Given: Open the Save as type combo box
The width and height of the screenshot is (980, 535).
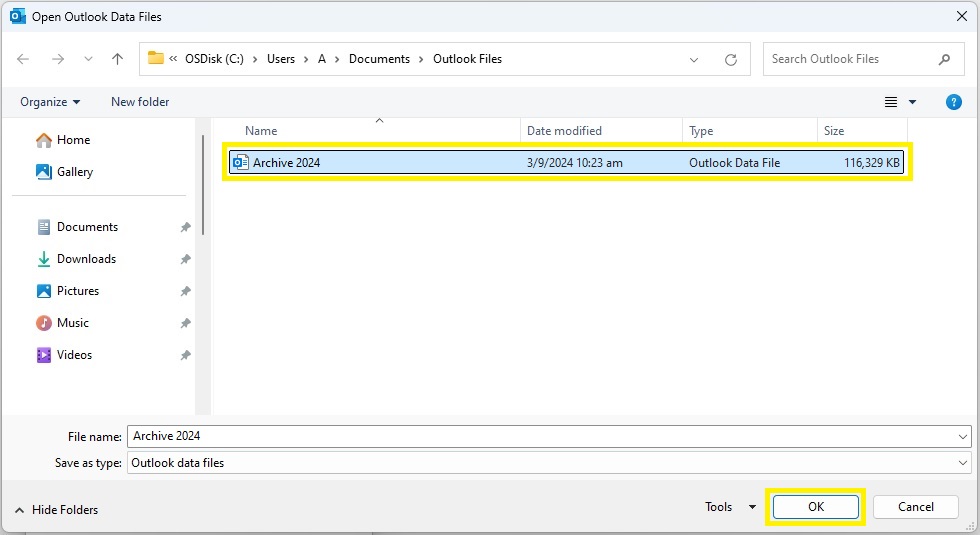Looking at the screenshot, I should click(x=549, y=462).
